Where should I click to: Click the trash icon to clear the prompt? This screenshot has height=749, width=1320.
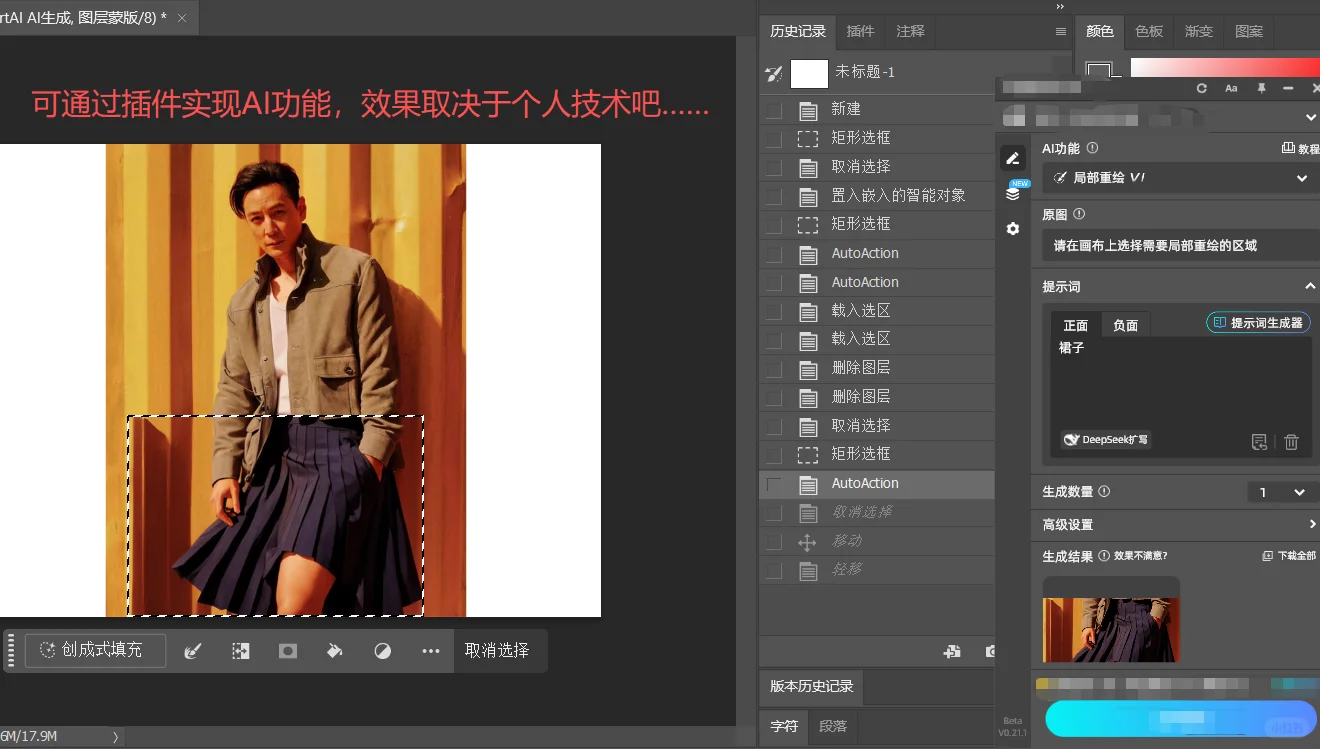1291,442
